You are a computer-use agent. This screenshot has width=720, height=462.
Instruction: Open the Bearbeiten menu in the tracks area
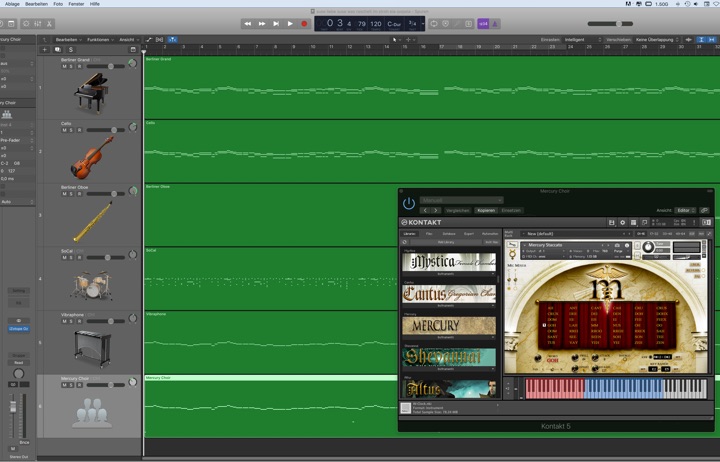click(68, 40)
